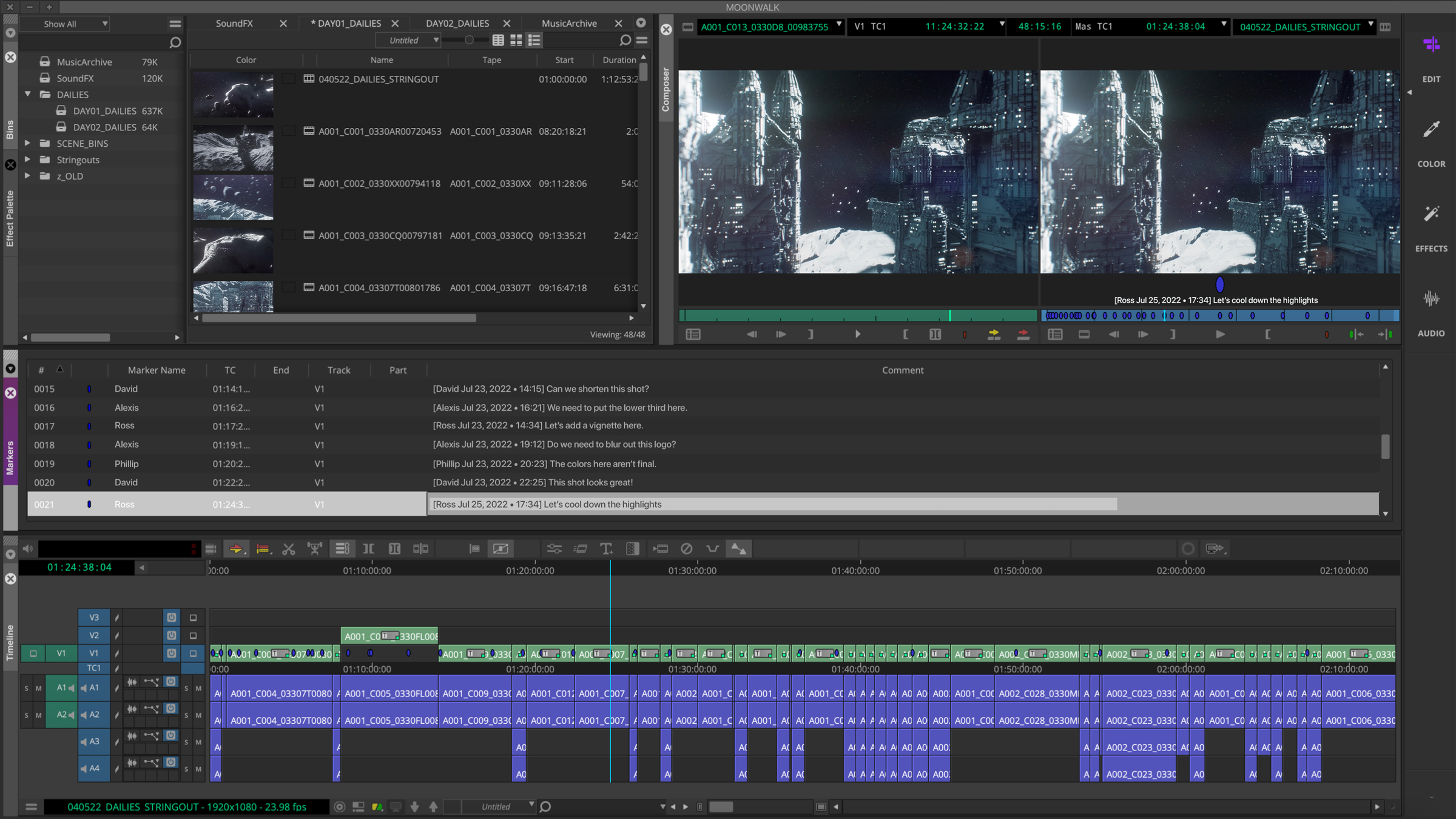Click the scissors Add Edit icon
This screenshot has width=1456, height=819.
(x=289, y=548)
